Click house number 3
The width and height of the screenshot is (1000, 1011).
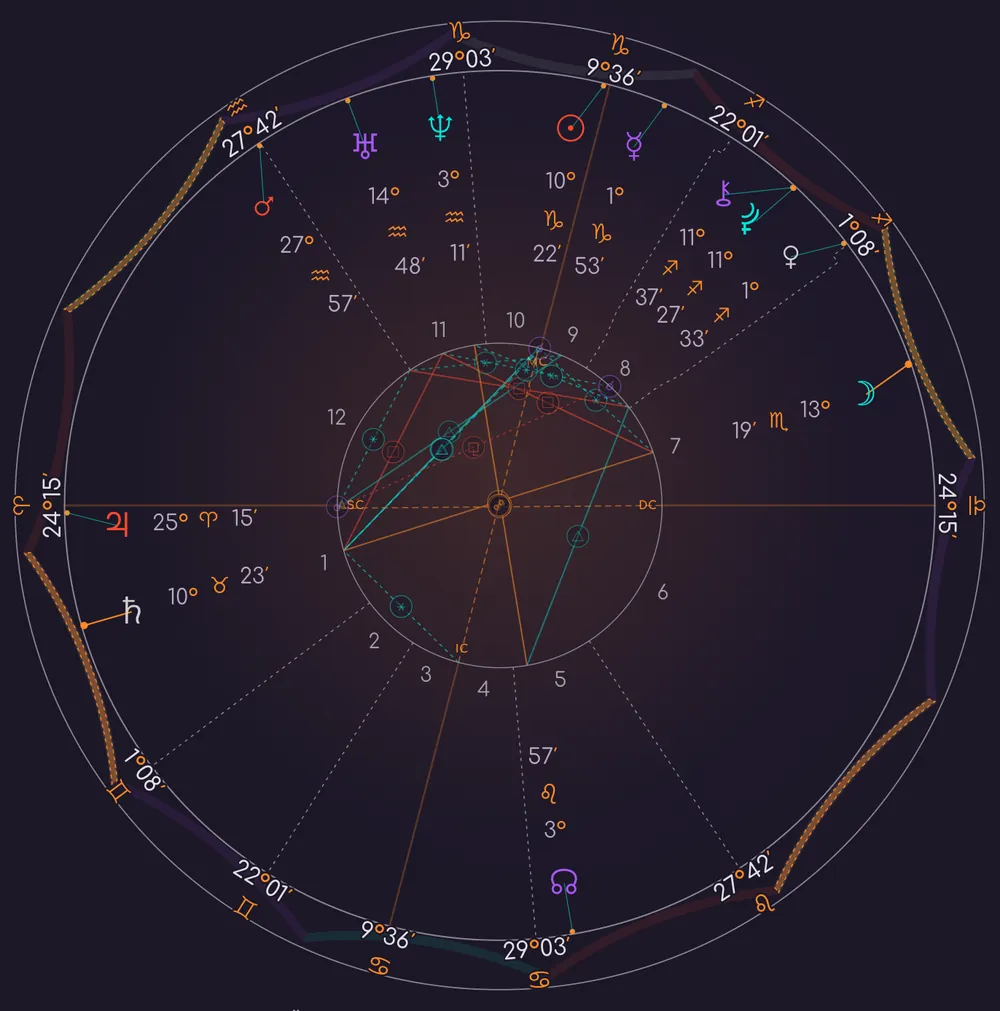coord(426,674)
